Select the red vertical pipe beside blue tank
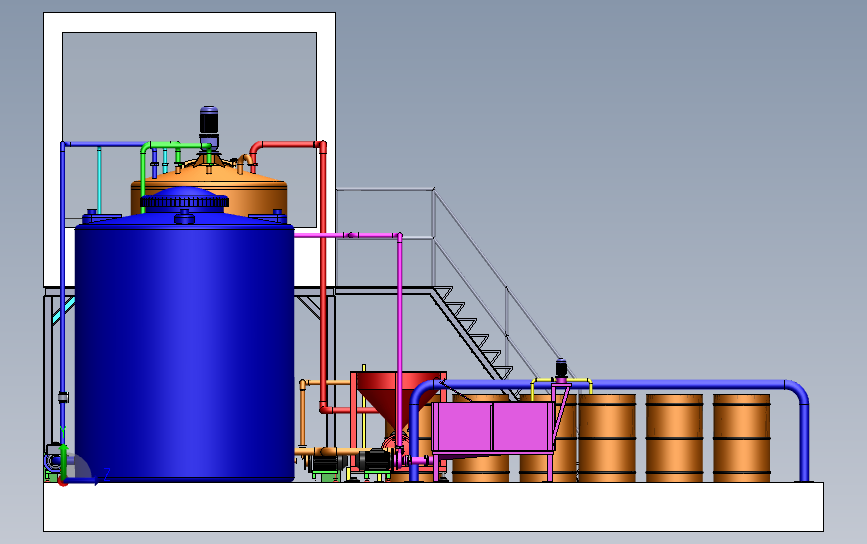867x544 pixels. 323,276
